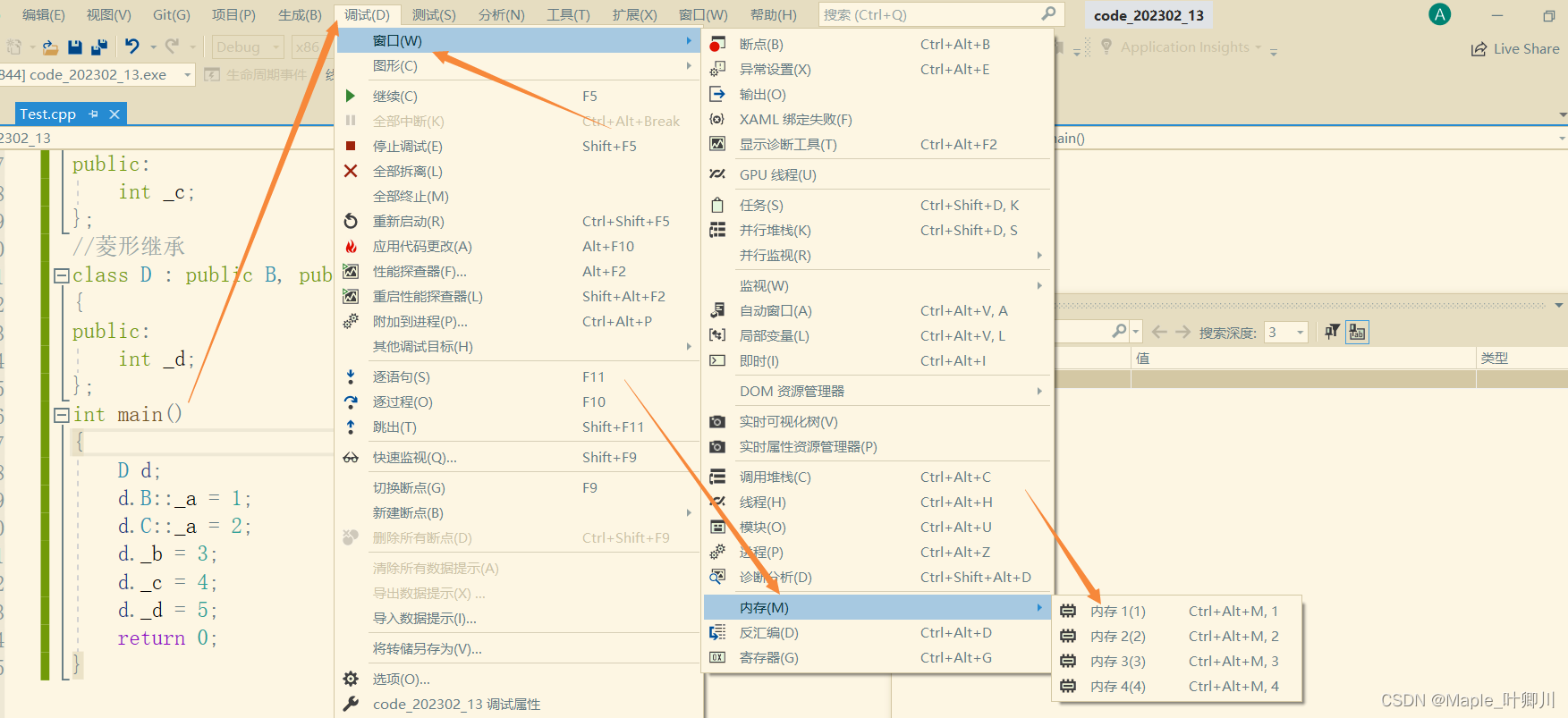Viewport: 1568px width, 718px height.
Task: Click the Undo arrow in the toolbar
Action: pyautogui.click(x=132, y=46)
